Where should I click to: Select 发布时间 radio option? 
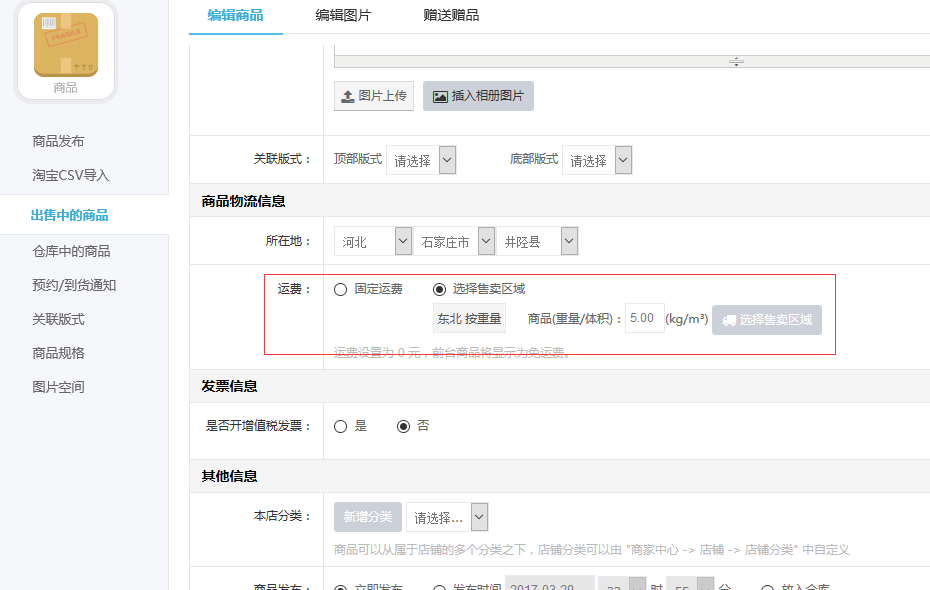click(439, 588)
